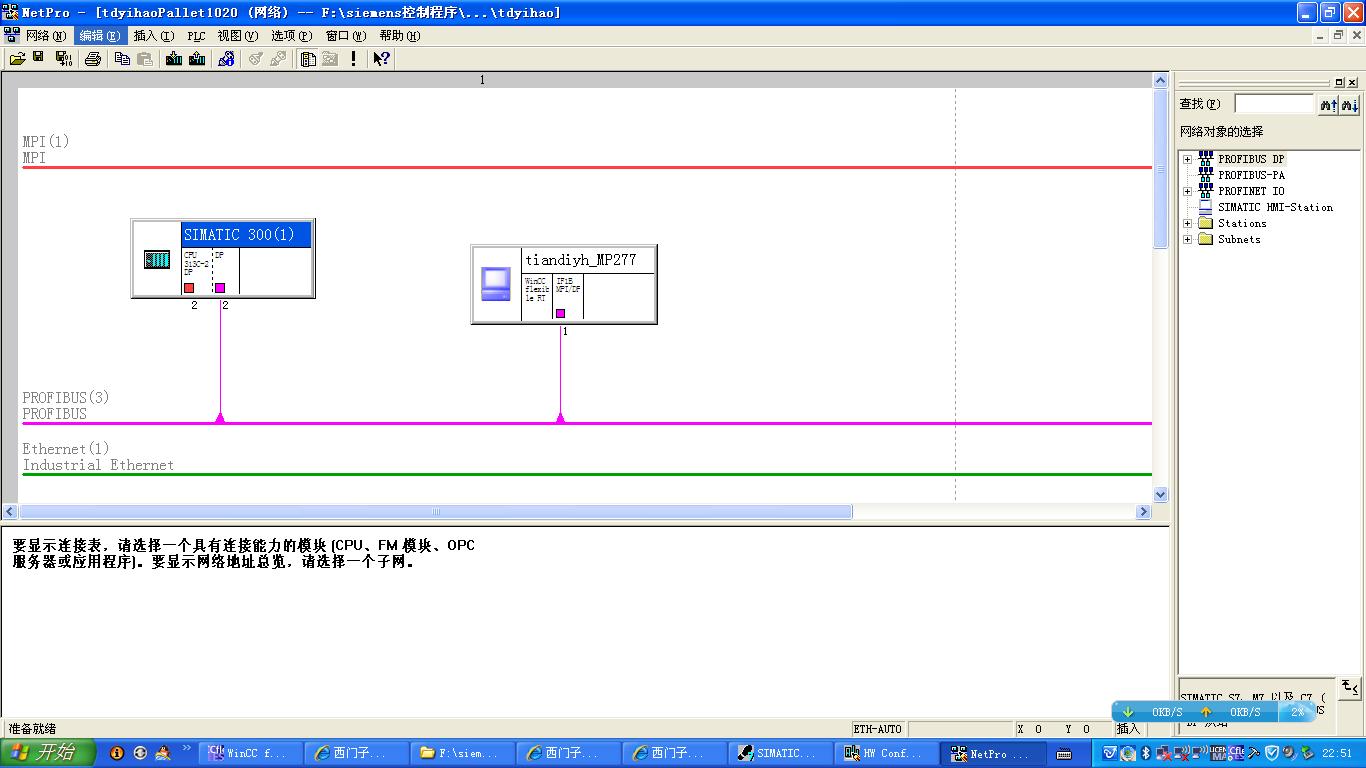Click the NetPro taskbar button
This screenshot has width=1366, height=768.
point(995,754)
